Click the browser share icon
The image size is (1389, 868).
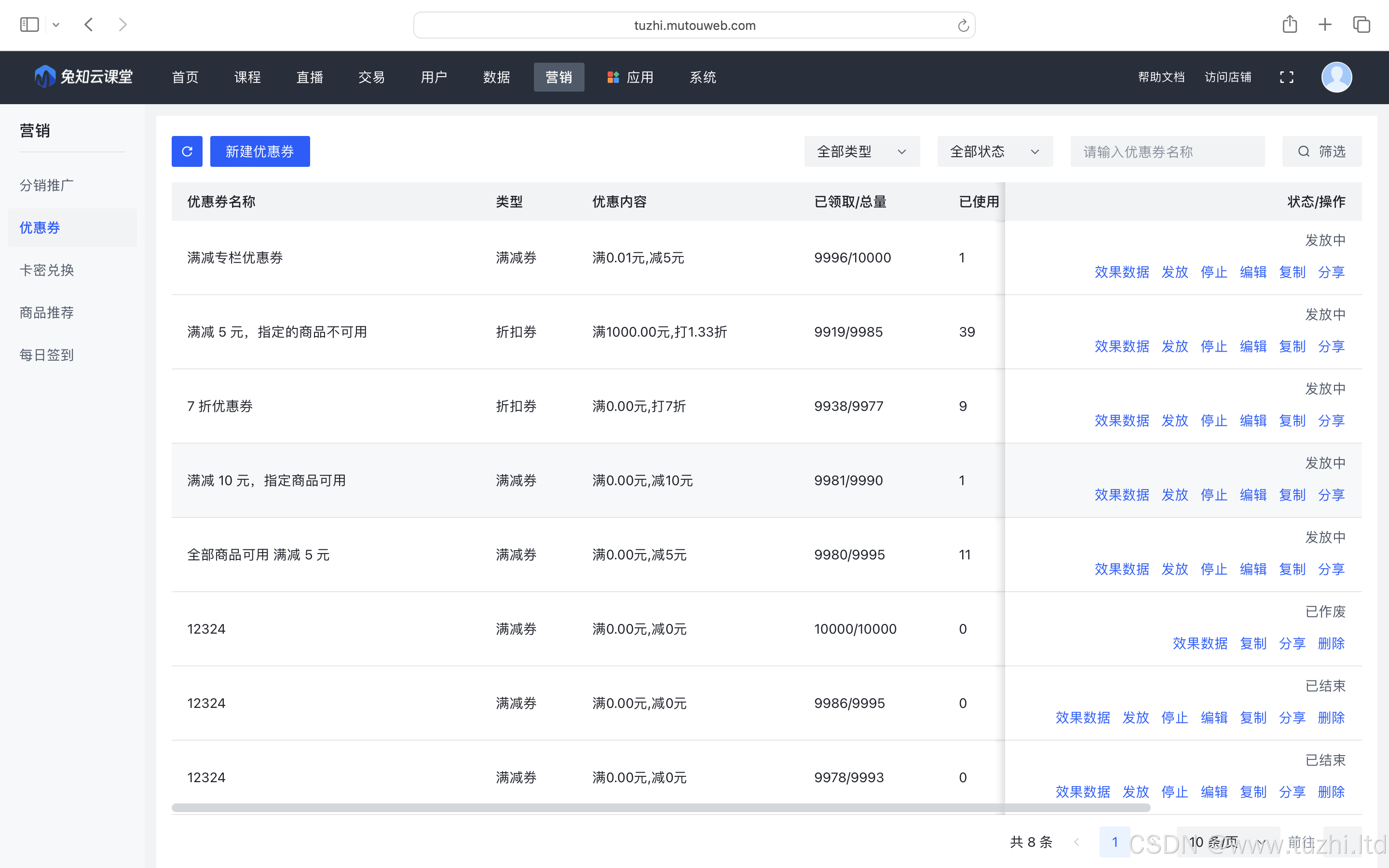[1289, 25]
